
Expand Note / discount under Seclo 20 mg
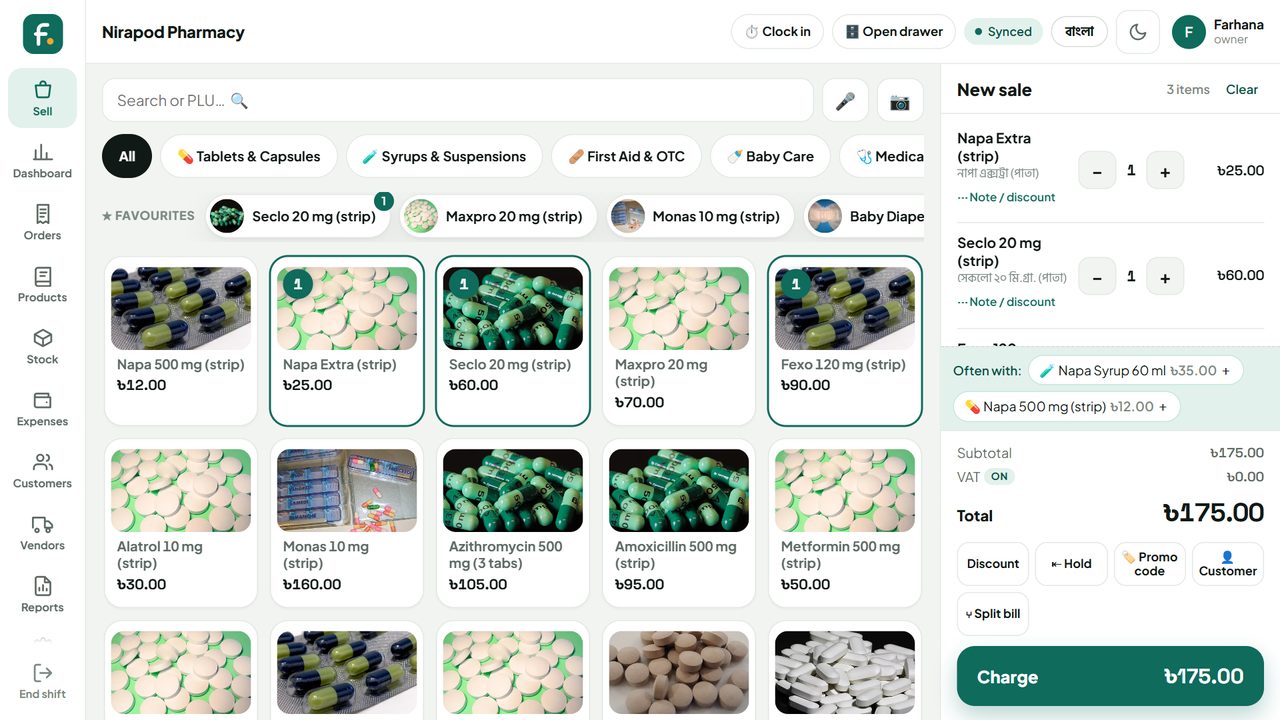pos(1006,302)
